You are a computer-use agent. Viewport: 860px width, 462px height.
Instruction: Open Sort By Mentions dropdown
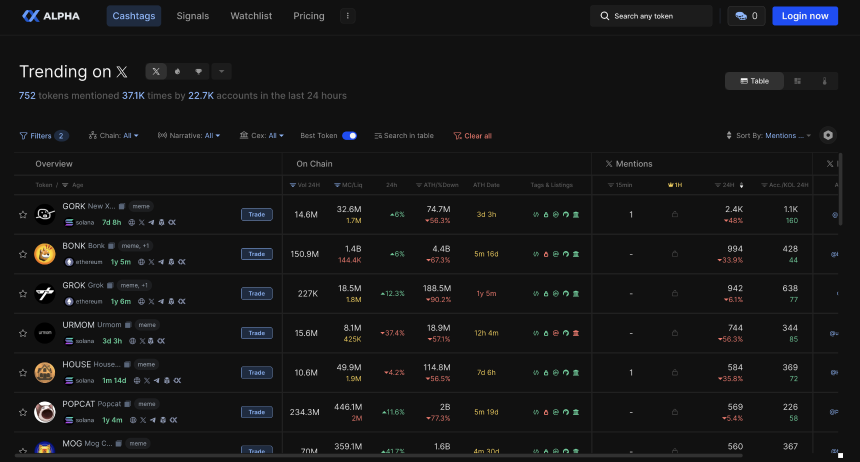(768, 136)
